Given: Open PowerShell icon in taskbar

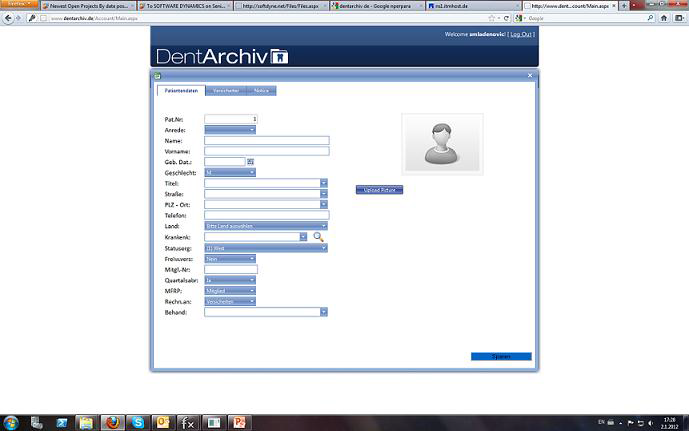Looking at the screenshot, I should coord(62,423).
